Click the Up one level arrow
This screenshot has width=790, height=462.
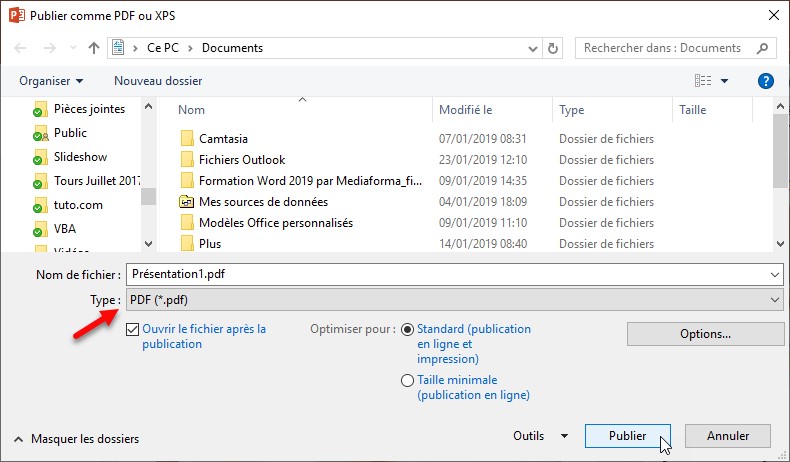coord(94,48)
